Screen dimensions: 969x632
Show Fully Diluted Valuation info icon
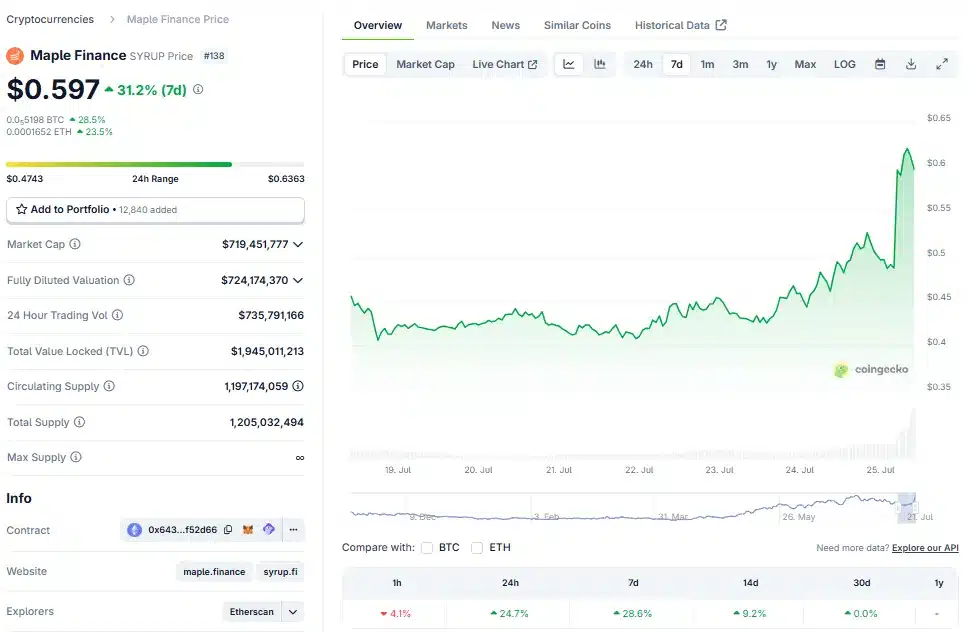(x=129, y=280)
